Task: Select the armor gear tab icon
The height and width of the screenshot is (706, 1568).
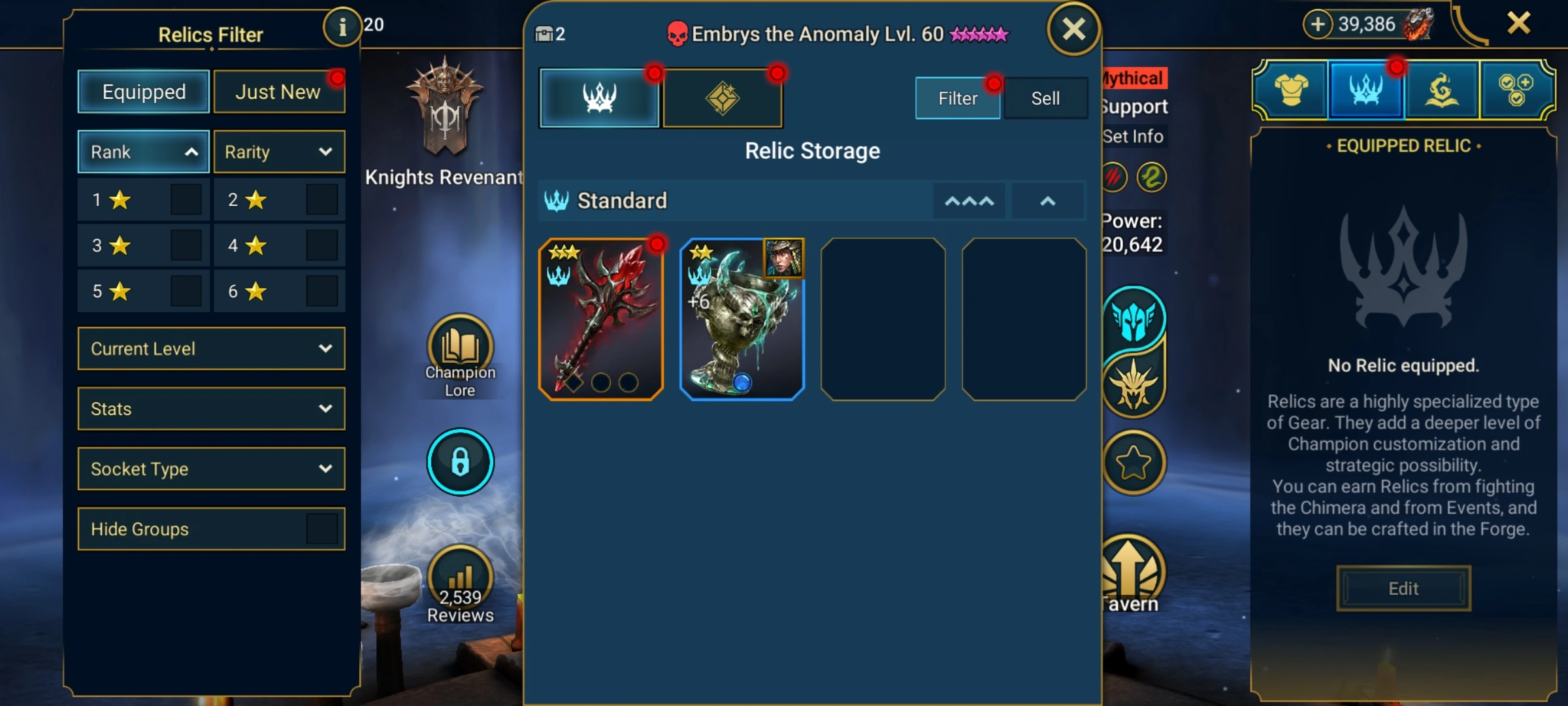Action: pyautogui.click(x=1292, y=90)
